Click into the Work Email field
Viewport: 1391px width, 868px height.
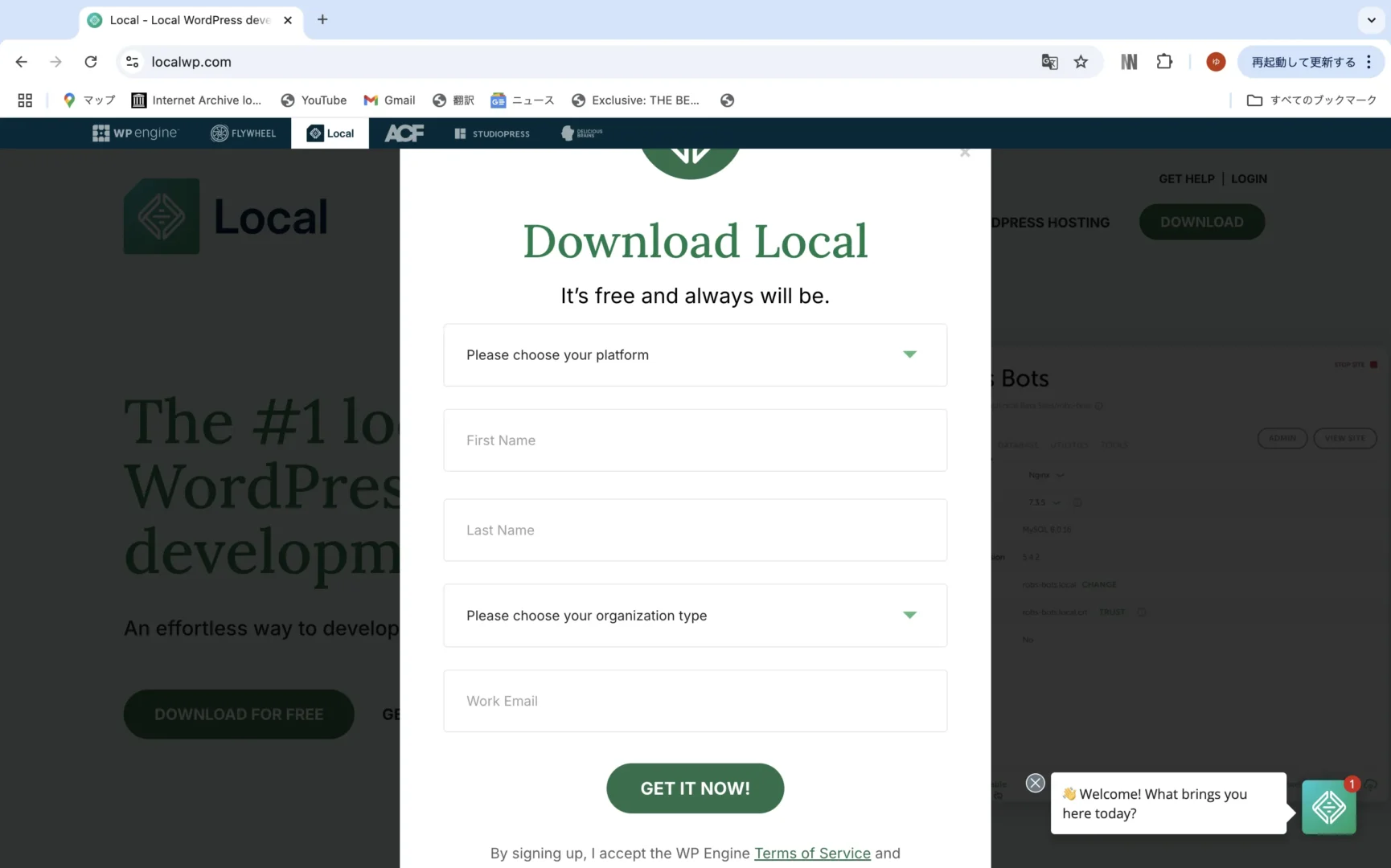click(695, 701)
